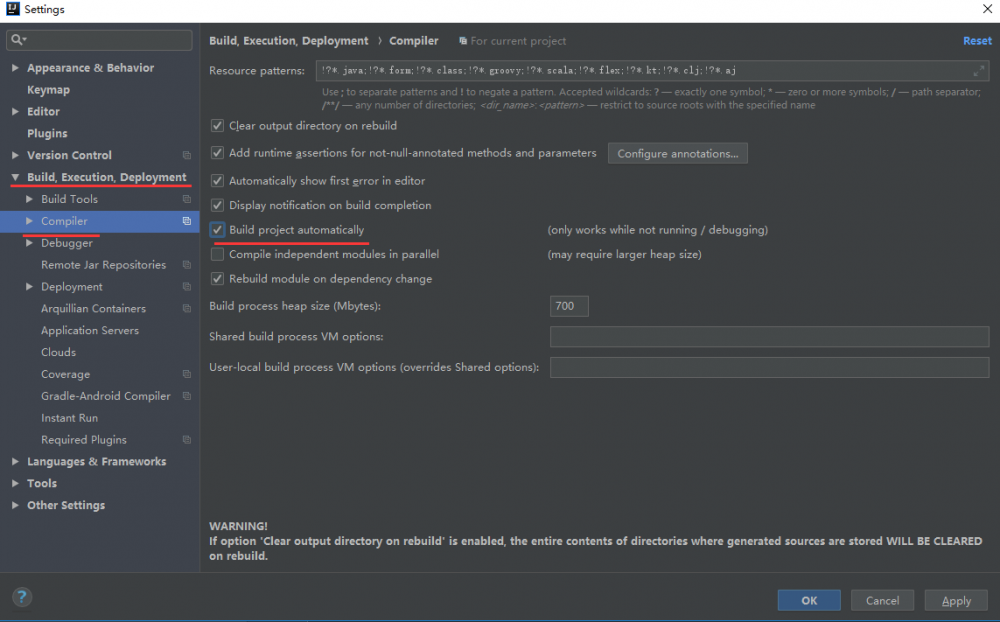Click the project-scope icon beside Coverage

[x=187, y=374]
